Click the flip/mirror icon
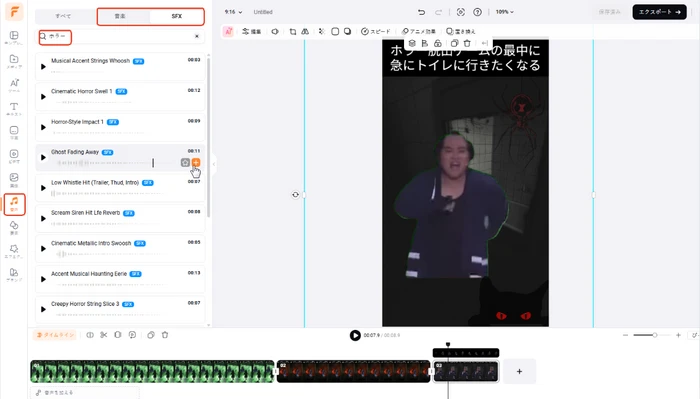 pos(305,31)
